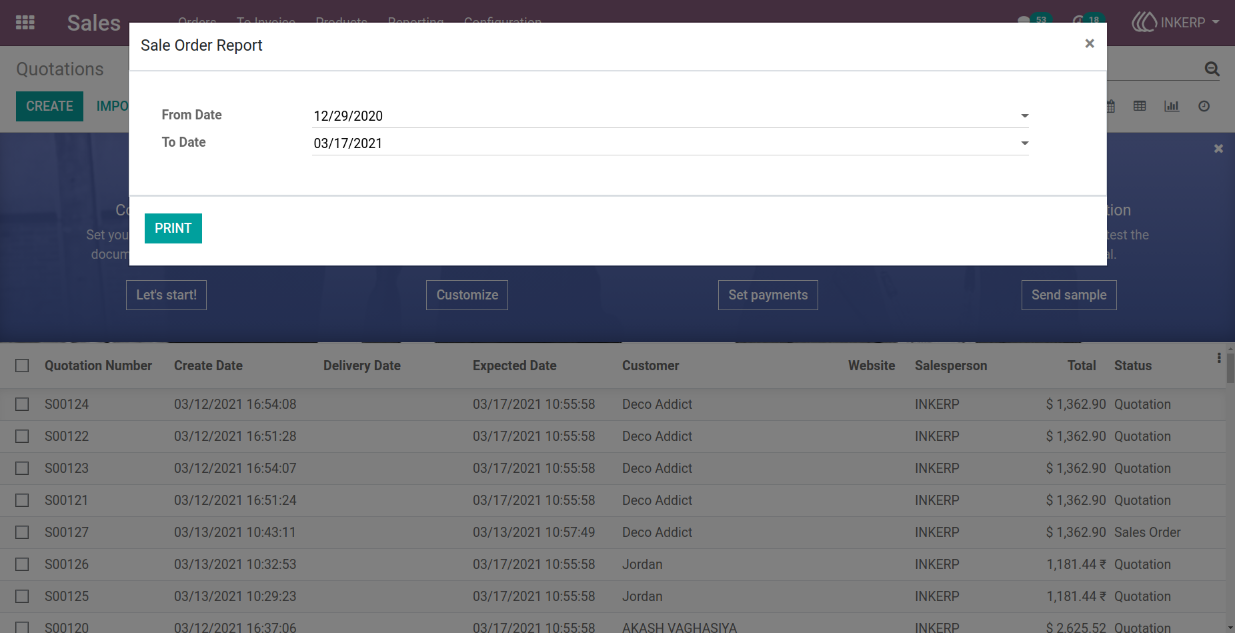Click the From Date field showing 12/29/2020
This screenshot has width=1235, height=633.
point(671,116)
